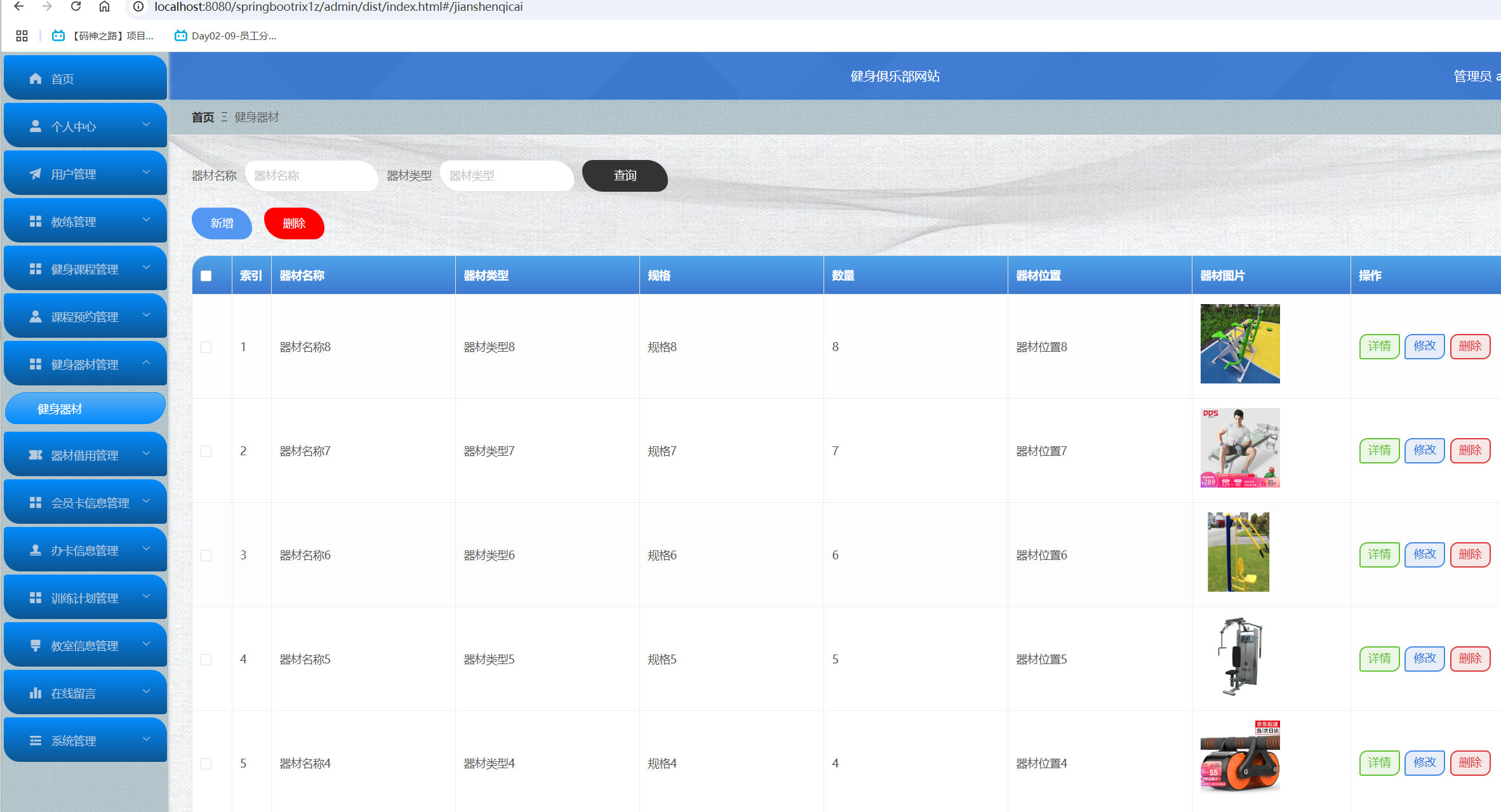Check the row checkbox for 器材名称4

pos(206,763)
